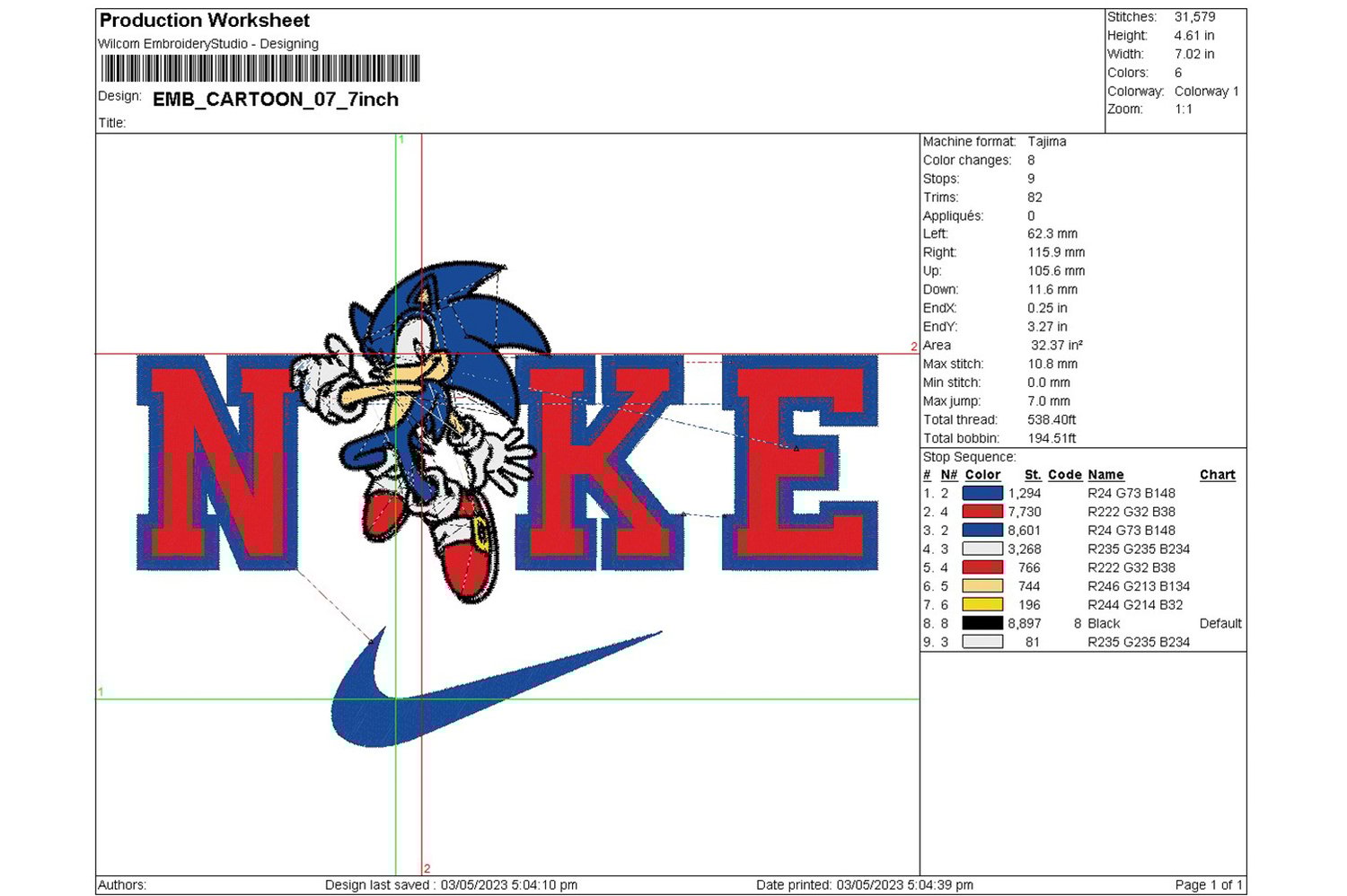Select the red swatch beside 7,730 stitches
This screenshot has width=1347, height=896.
click(x=982, y=512)
